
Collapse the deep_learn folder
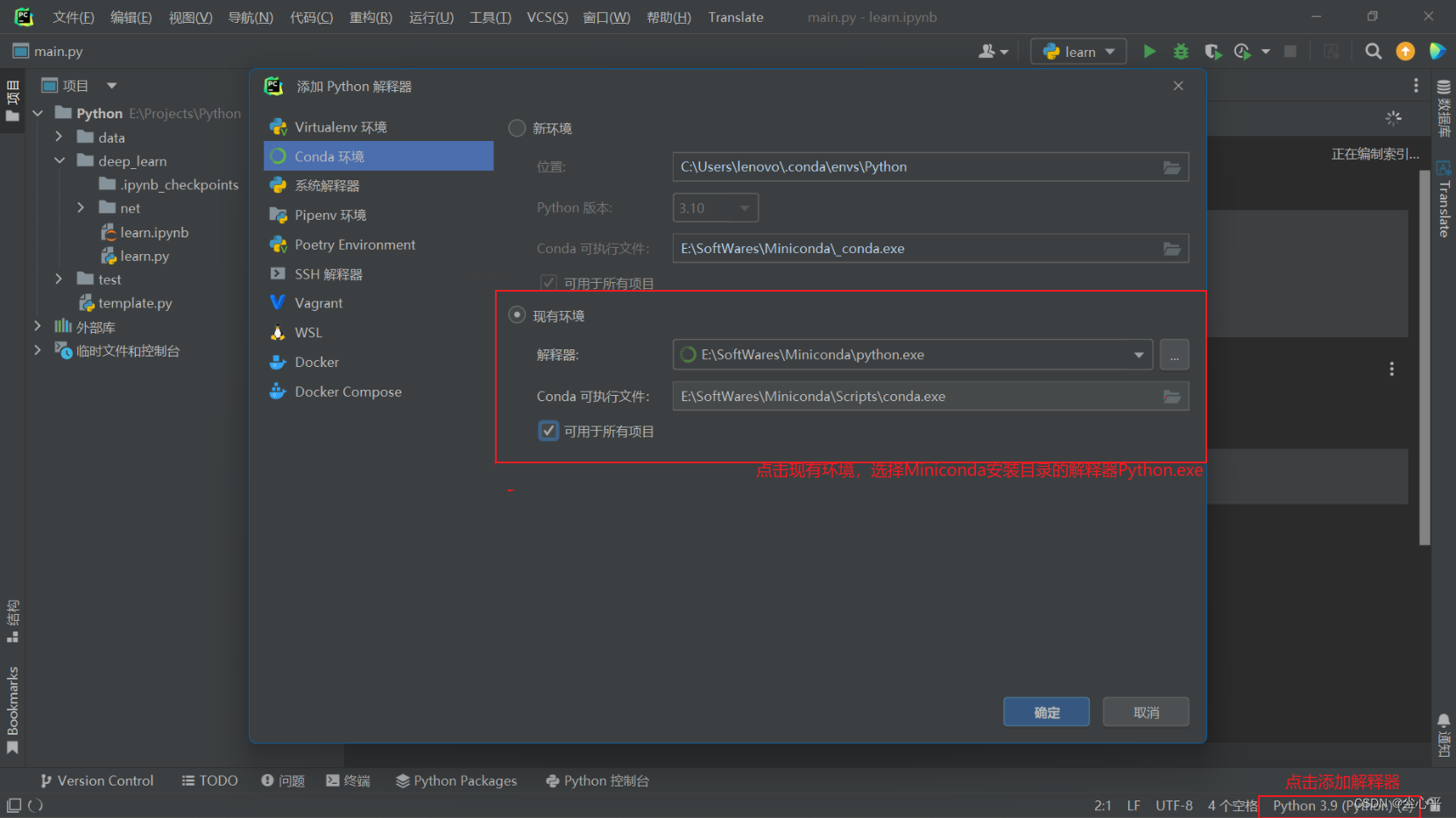(60, 160)
